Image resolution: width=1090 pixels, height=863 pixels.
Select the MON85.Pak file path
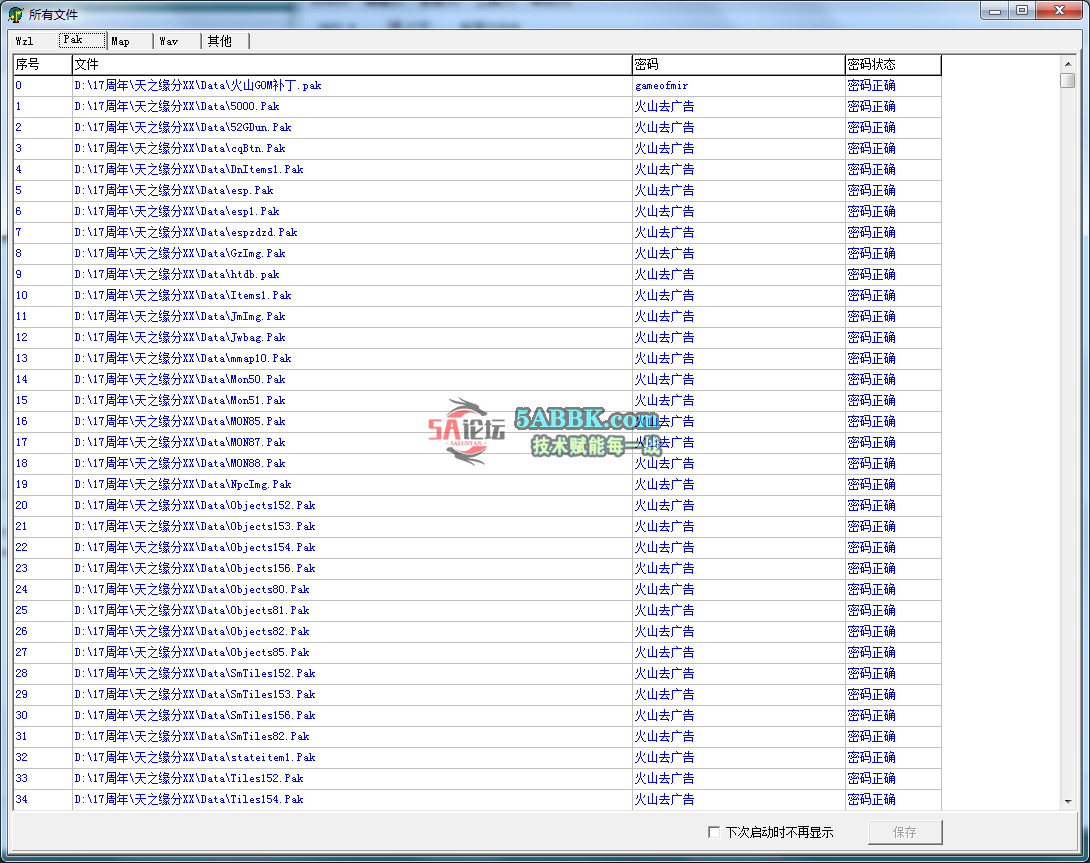click(180, 421)
